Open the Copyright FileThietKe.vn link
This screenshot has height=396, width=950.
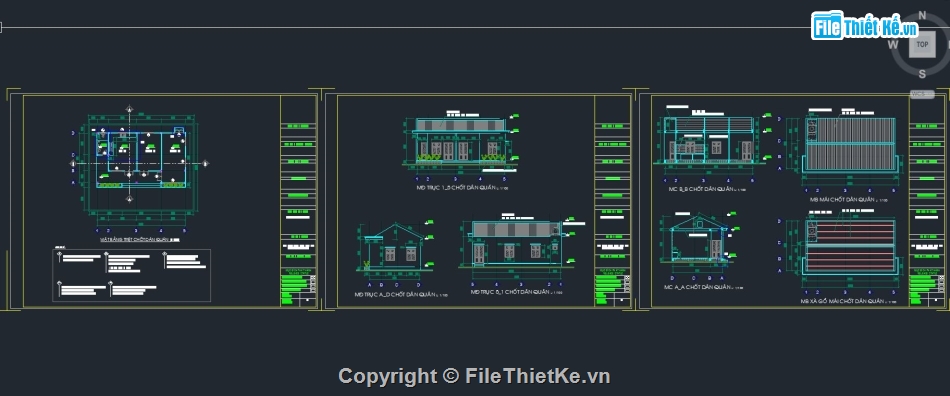474,376
